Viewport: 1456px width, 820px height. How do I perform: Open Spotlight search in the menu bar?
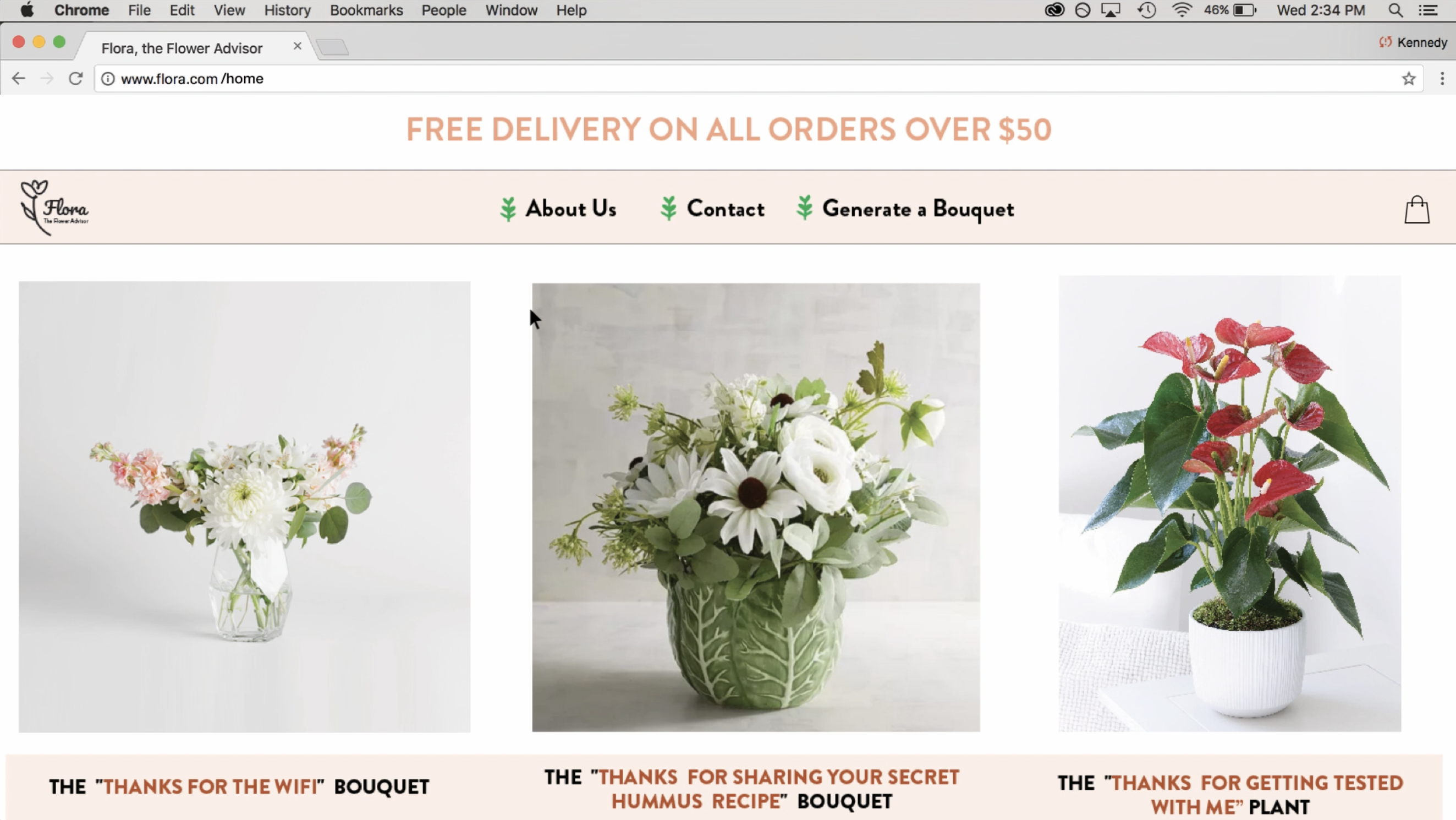point(1395,10)
